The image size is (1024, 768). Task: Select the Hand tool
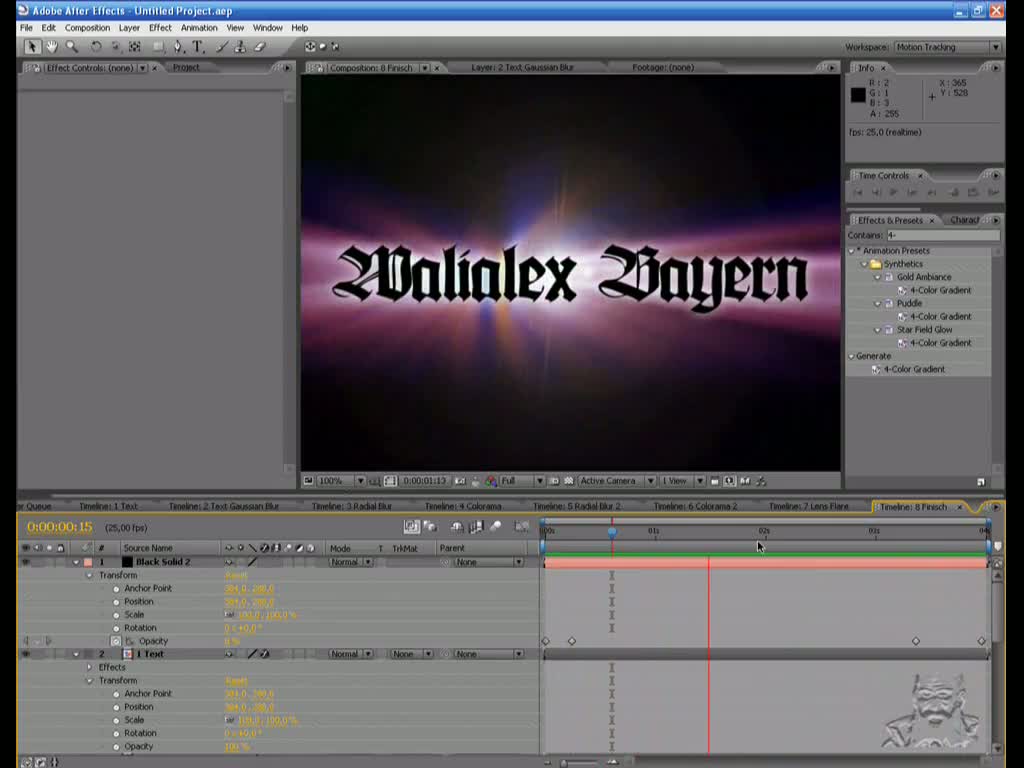[52, 46]
